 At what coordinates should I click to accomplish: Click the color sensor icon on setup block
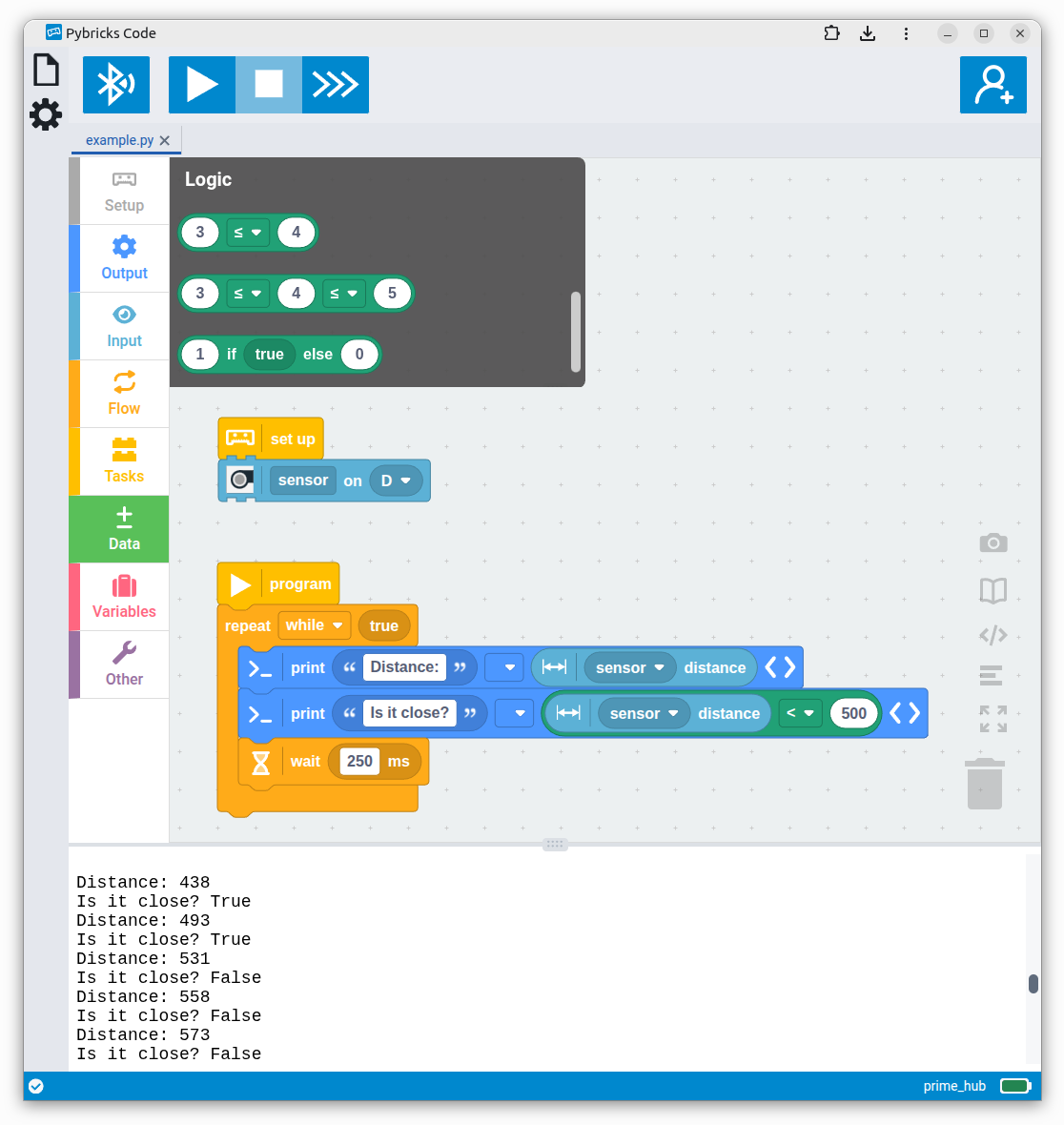[x=240, y=480]
